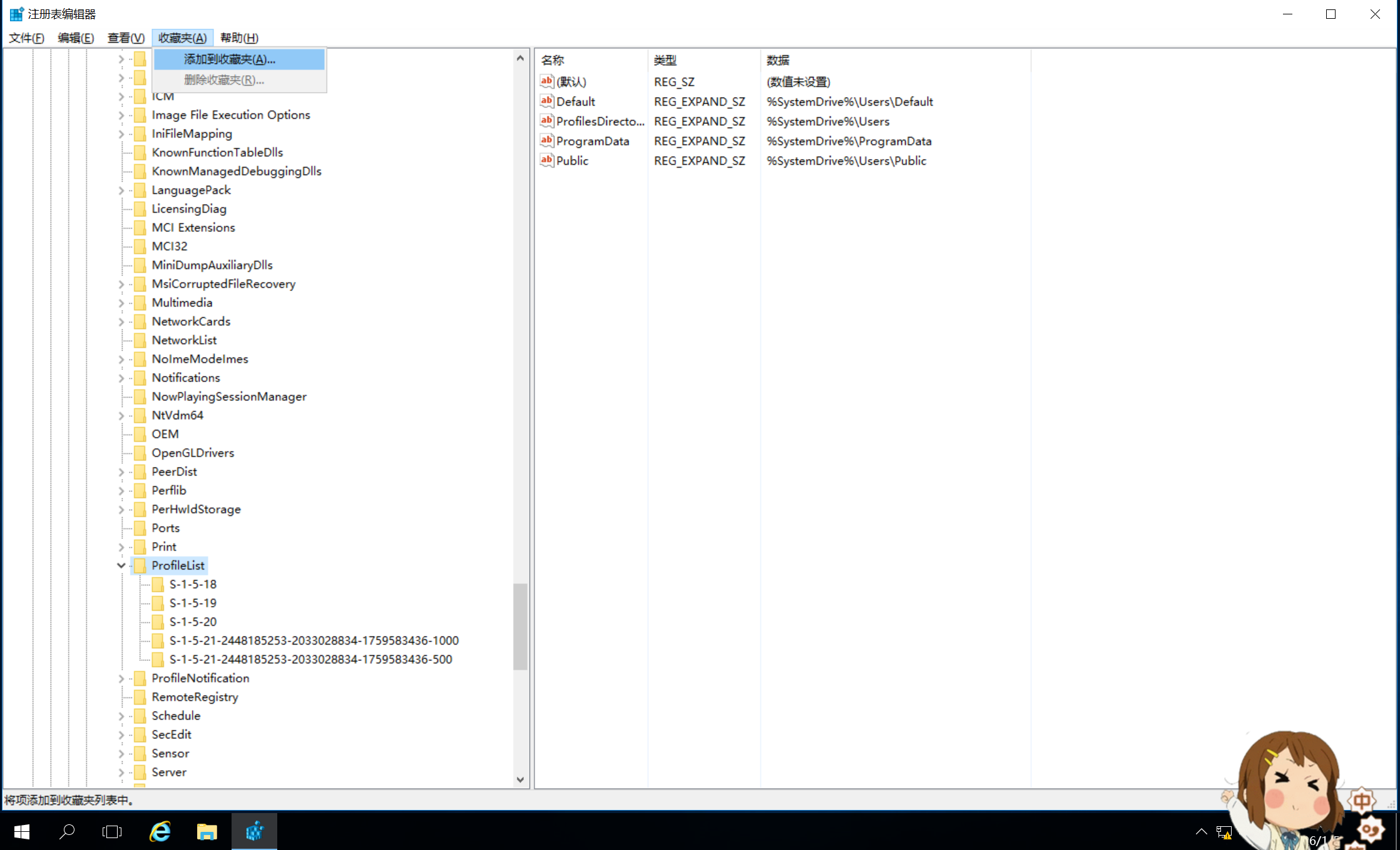Image resolution: width=1400 pixels, height=850 pixels.
Task: Expand the Image File Execution Options node
Action: 121,115
